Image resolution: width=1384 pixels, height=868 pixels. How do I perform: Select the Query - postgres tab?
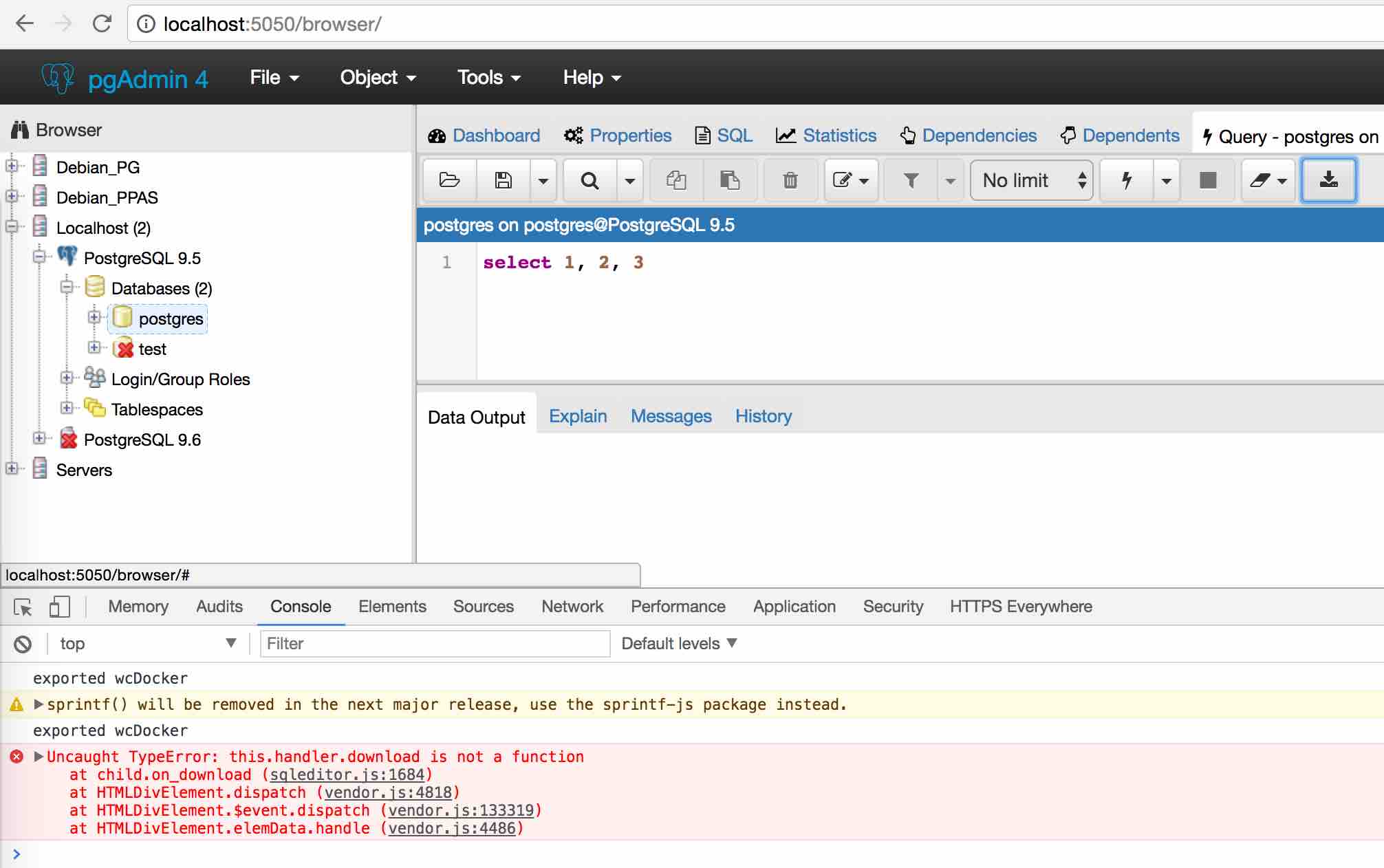coord(1290,137)
